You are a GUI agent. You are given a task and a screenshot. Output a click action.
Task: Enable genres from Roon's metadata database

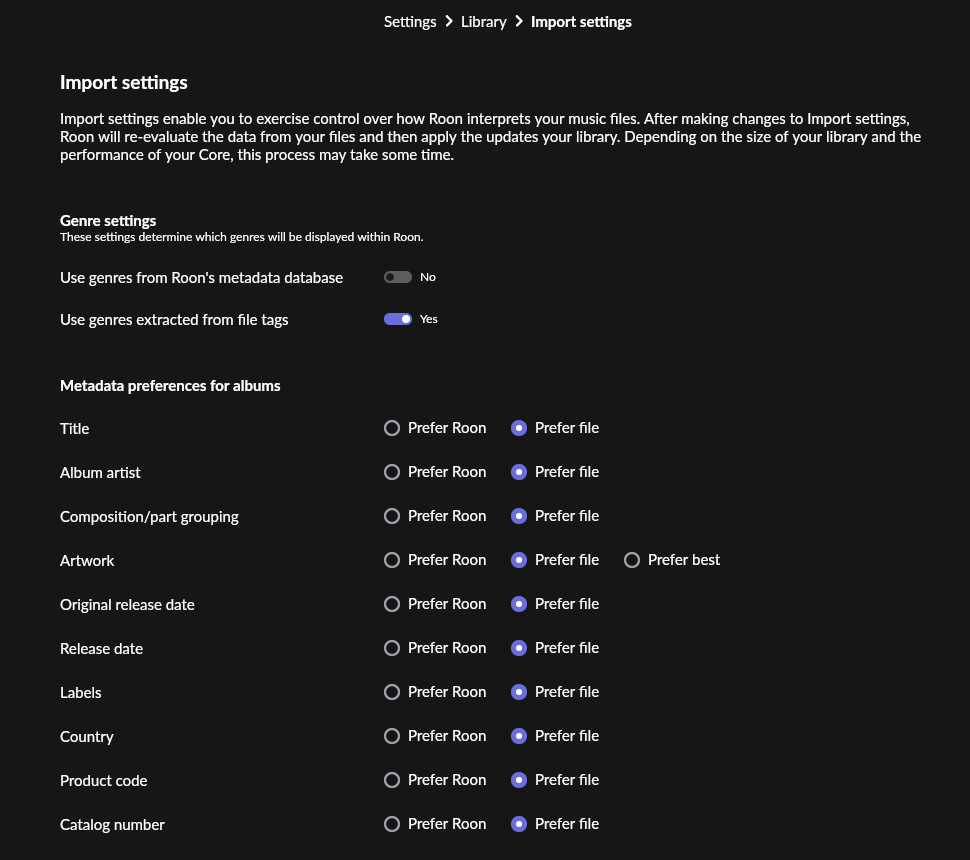coord(397,277)
